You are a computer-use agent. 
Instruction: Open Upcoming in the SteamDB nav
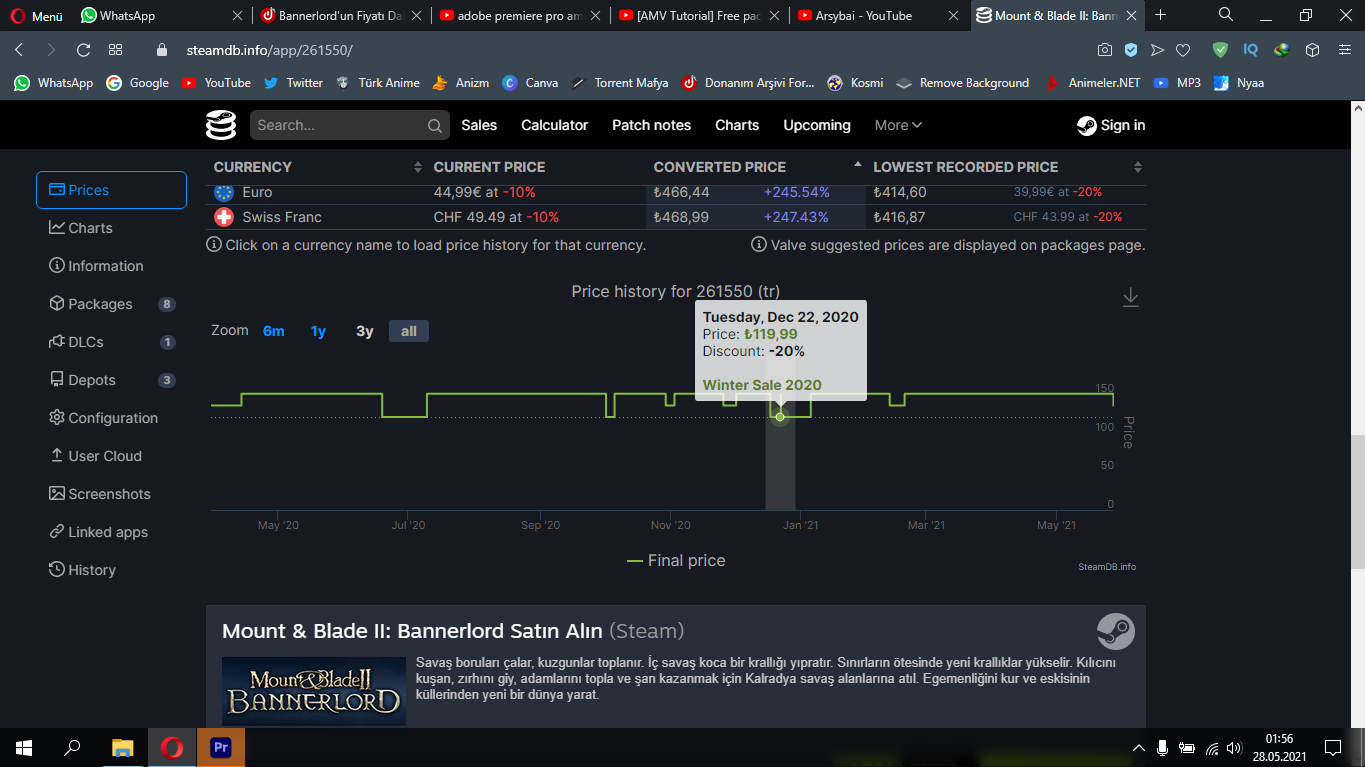(x=817, y=125)
